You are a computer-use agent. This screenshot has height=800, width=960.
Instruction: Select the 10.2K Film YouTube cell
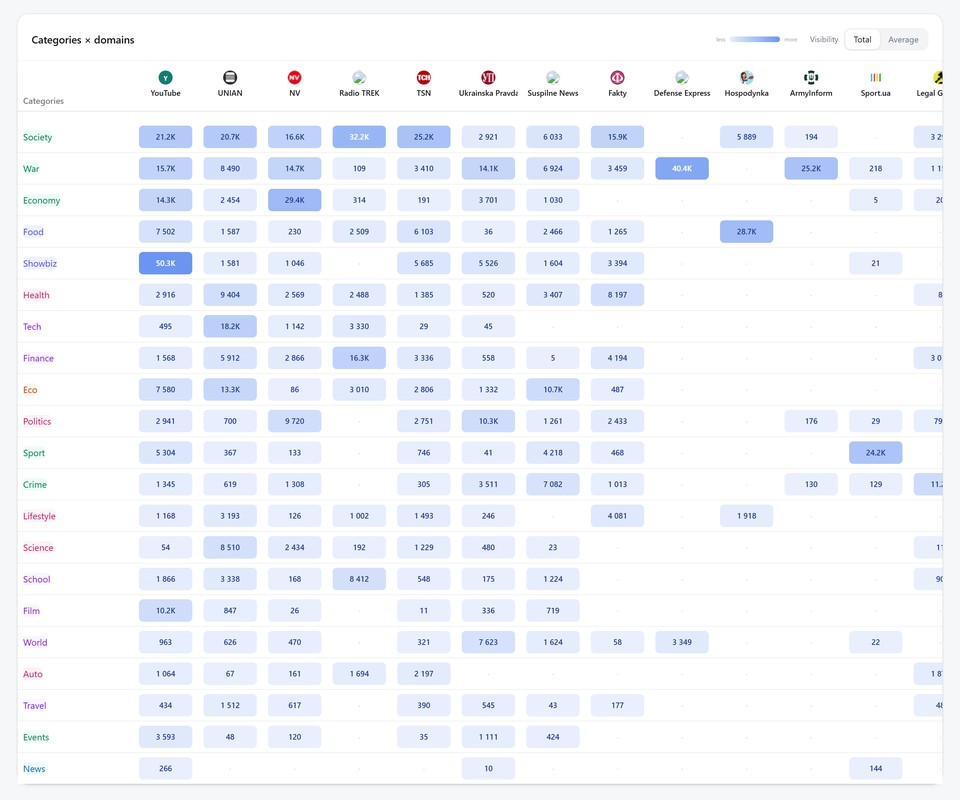point(165,611)
